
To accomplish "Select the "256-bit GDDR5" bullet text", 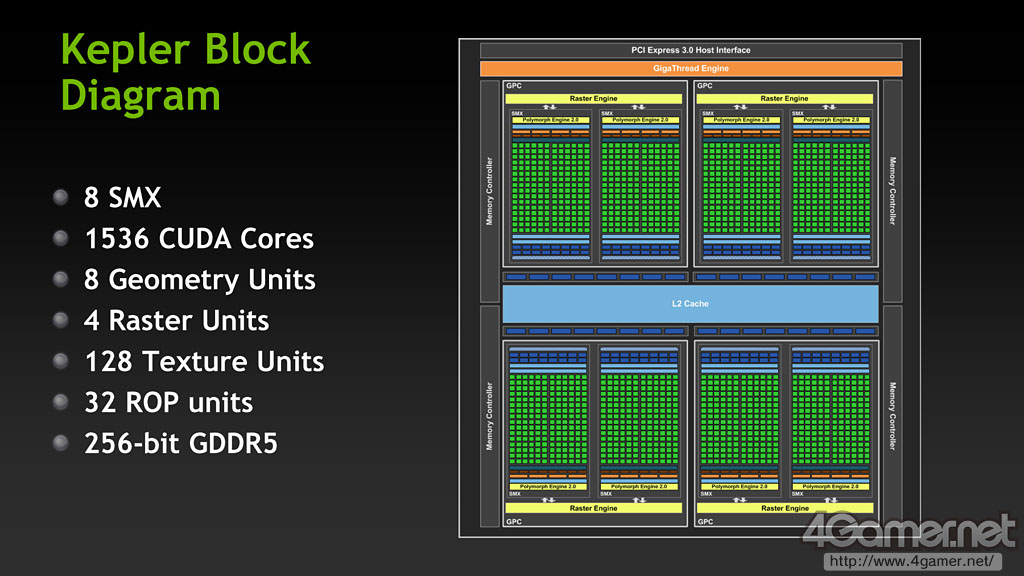I will [180, 443].
